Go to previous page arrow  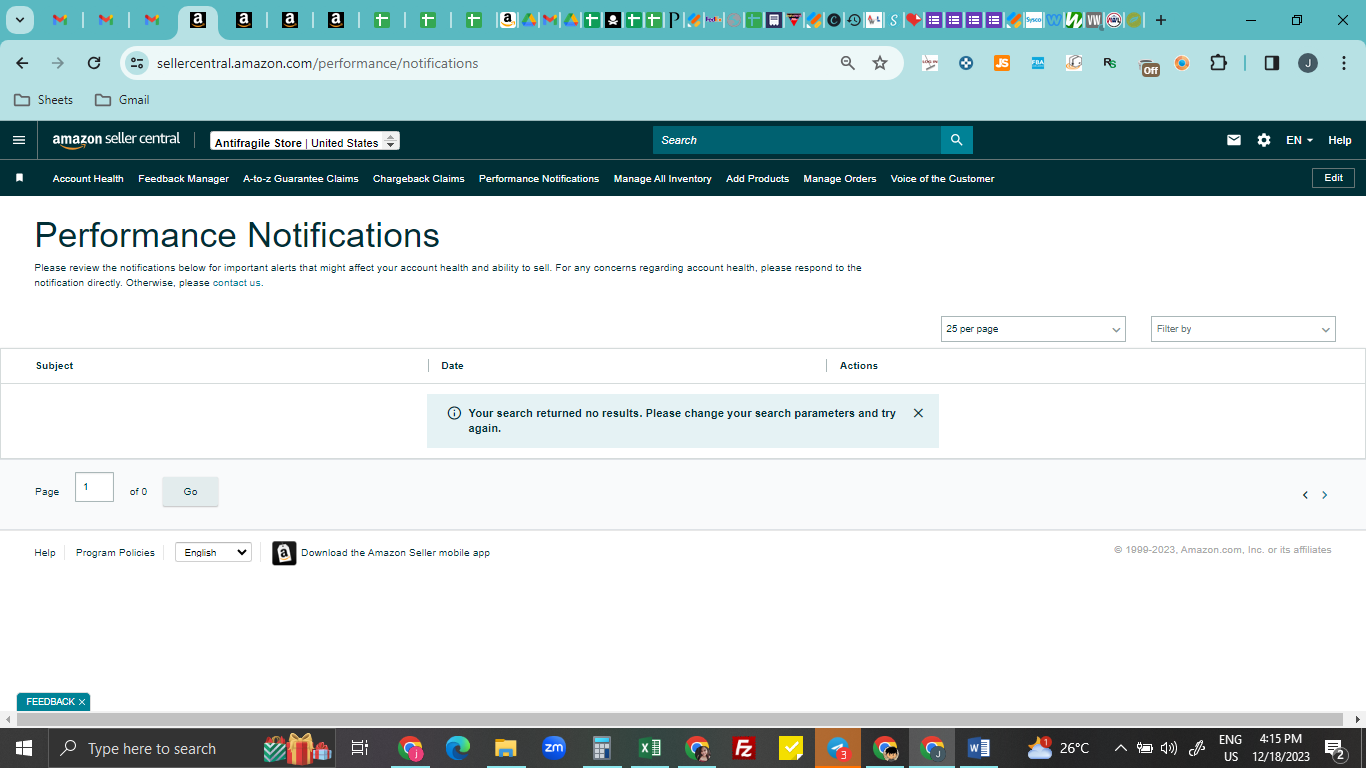click(1305, 495)
